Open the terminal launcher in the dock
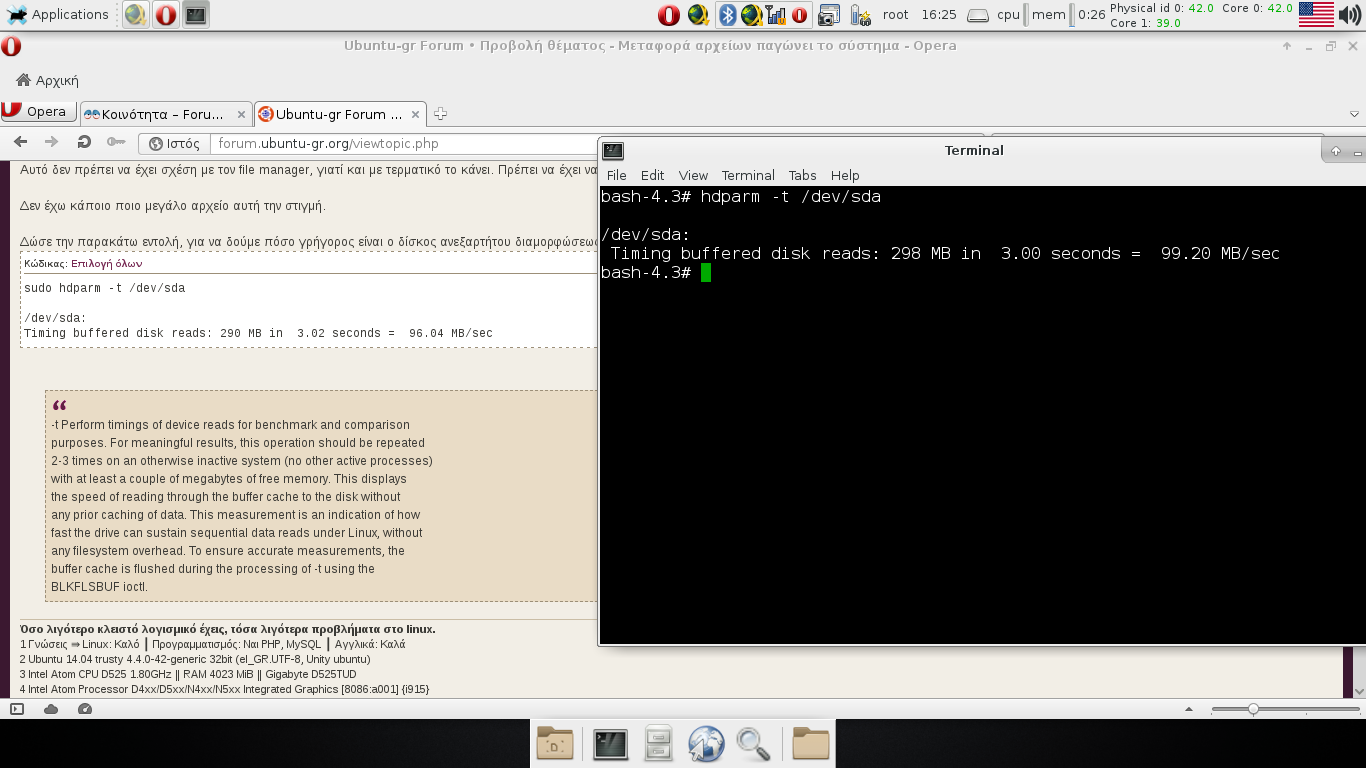1366x768 pixels. pyautogui.click(x=610, y=744)
